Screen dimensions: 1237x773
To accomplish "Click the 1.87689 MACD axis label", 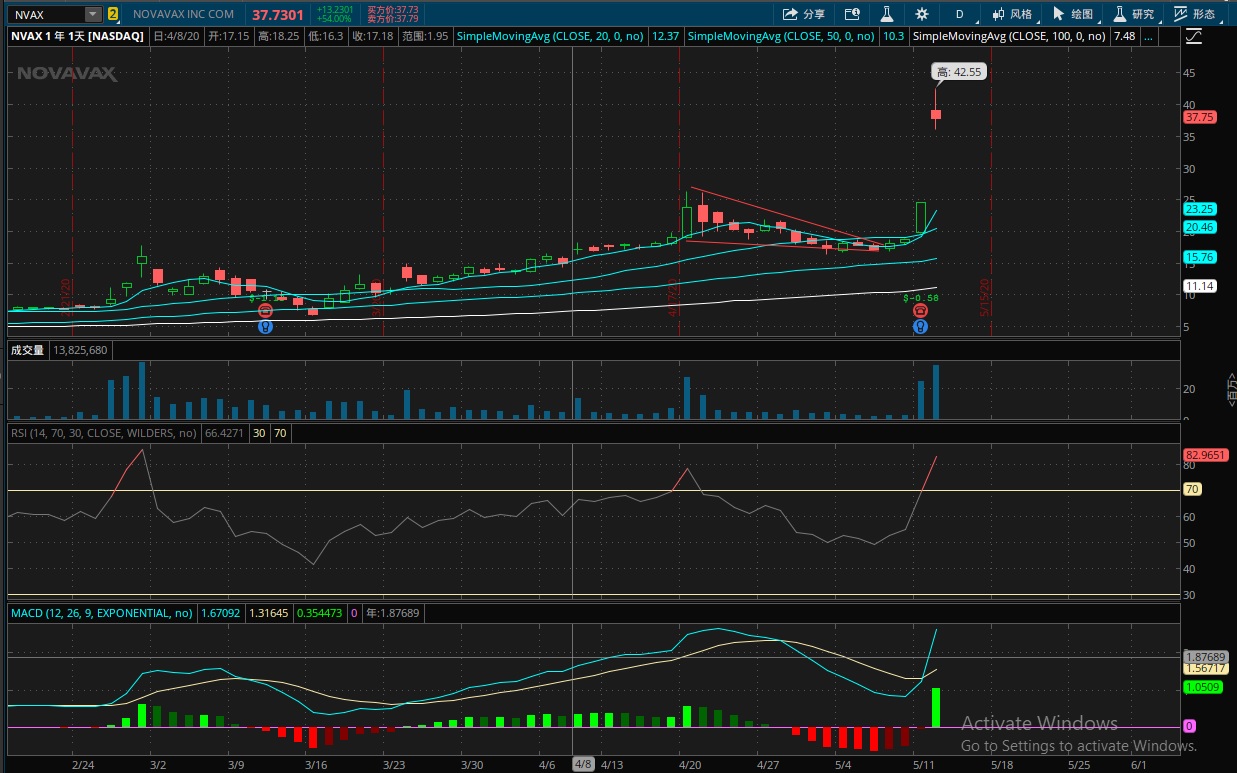I will (1204, 656).
